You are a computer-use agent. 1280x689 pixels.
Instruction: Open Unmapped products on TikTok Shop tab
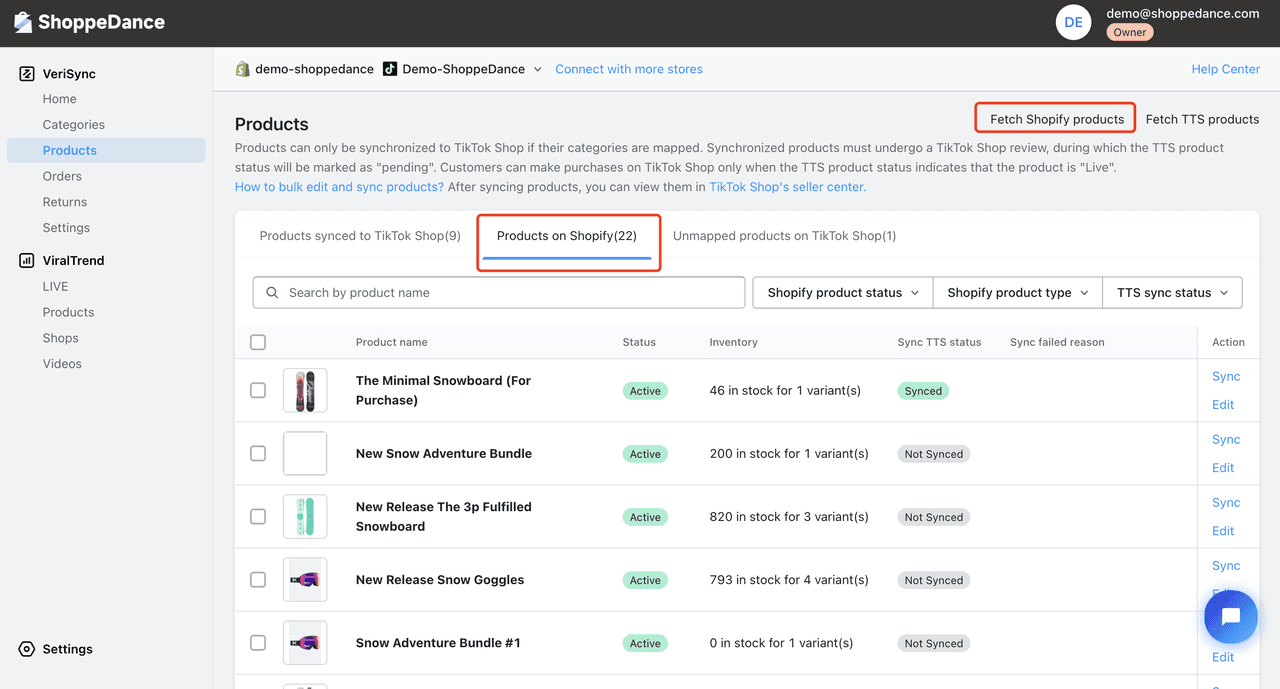pyautogui.click(x=784, y=236)
